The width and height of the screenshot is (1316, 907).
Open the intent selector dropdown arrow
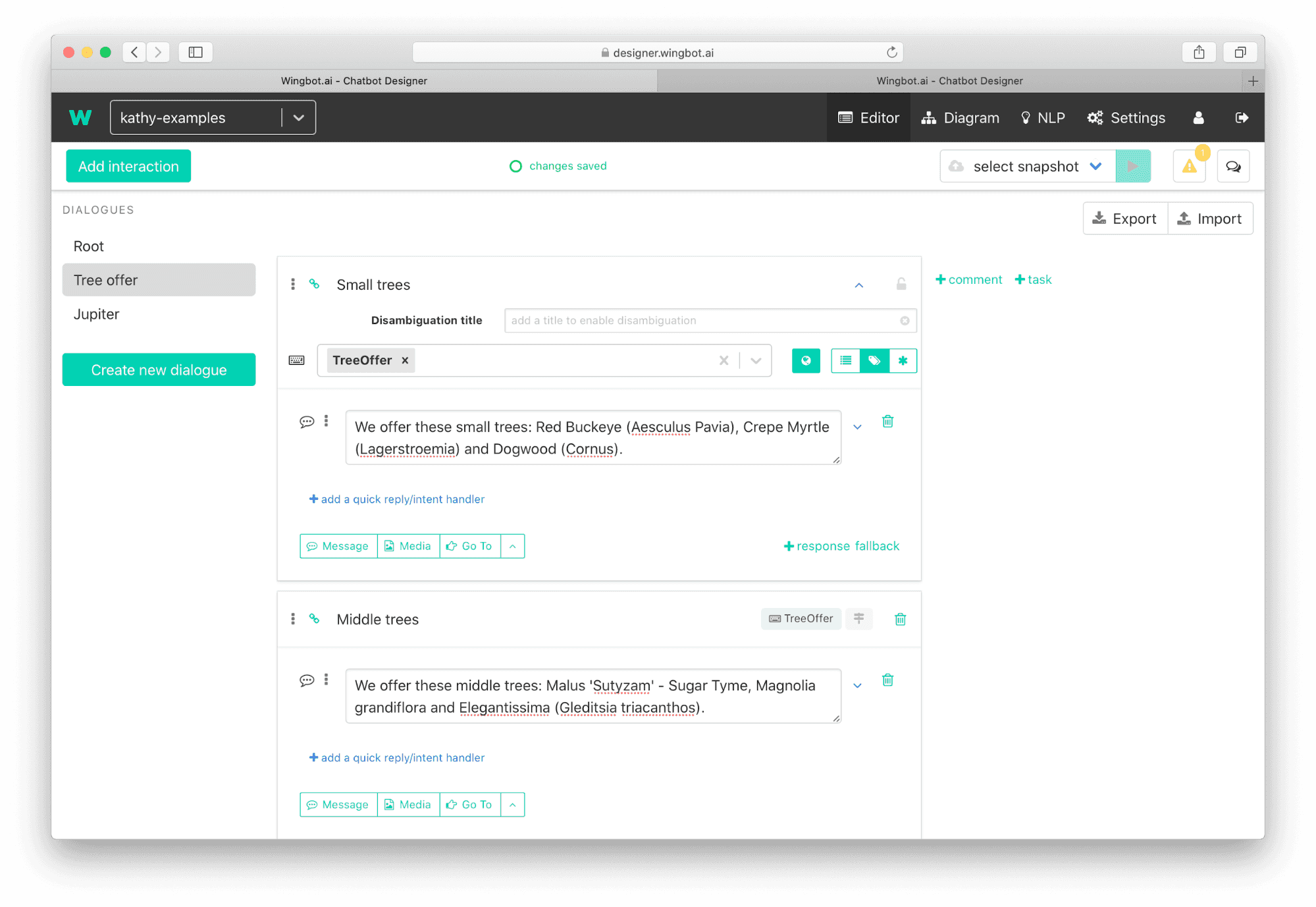pos(756,360)
